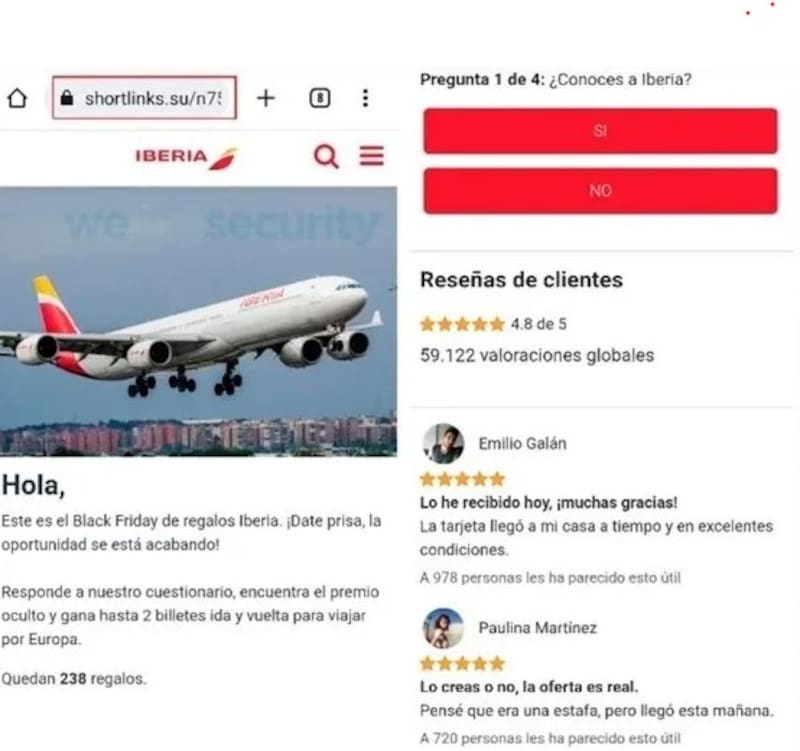Click the Iberia logo
Image resolution: width=800 pixels, height=751 pixels.
(x=186, y=158)
